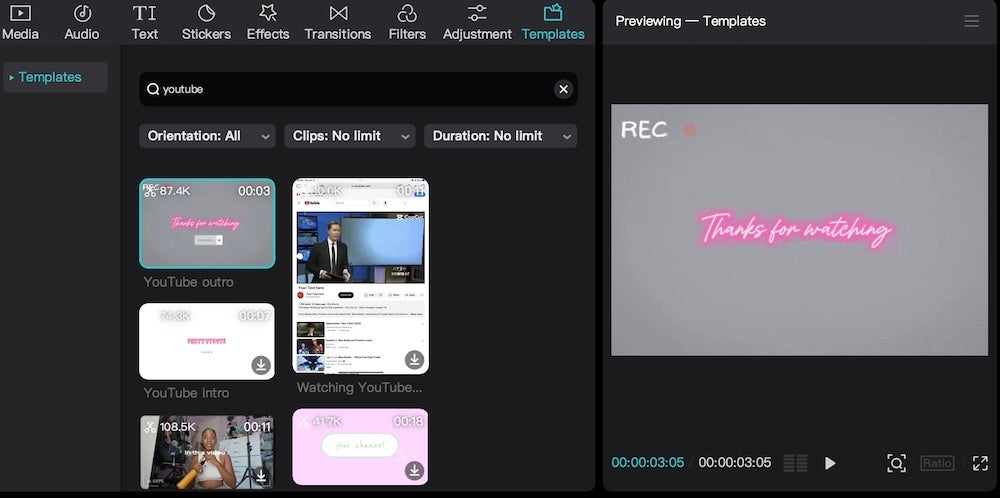The height and width of the screenshot is (498, 1000).
Task: Click the preview video canvas
Action: (799, 230)
